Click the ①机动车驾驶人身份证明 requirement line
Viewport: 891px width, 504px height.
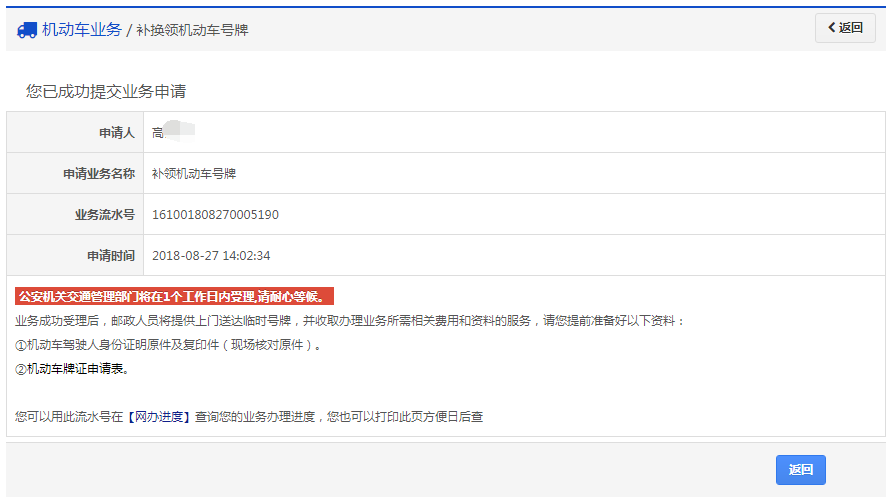tap(169, 345)
